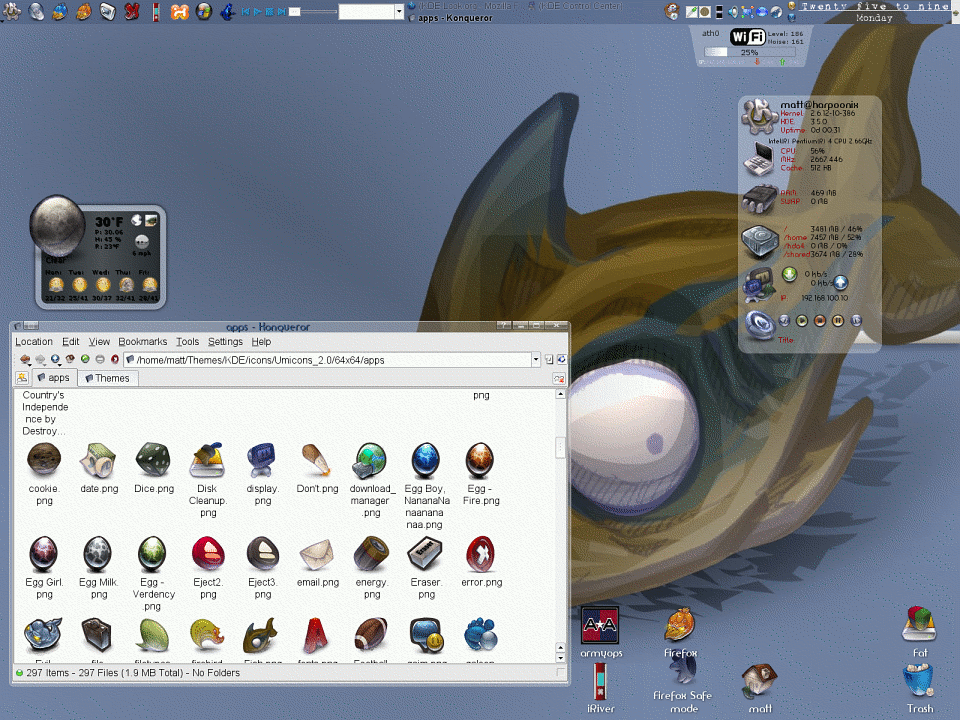Select the cookie.png file
The width and height of the screenshot is (960, 720).
click(44, 474)
